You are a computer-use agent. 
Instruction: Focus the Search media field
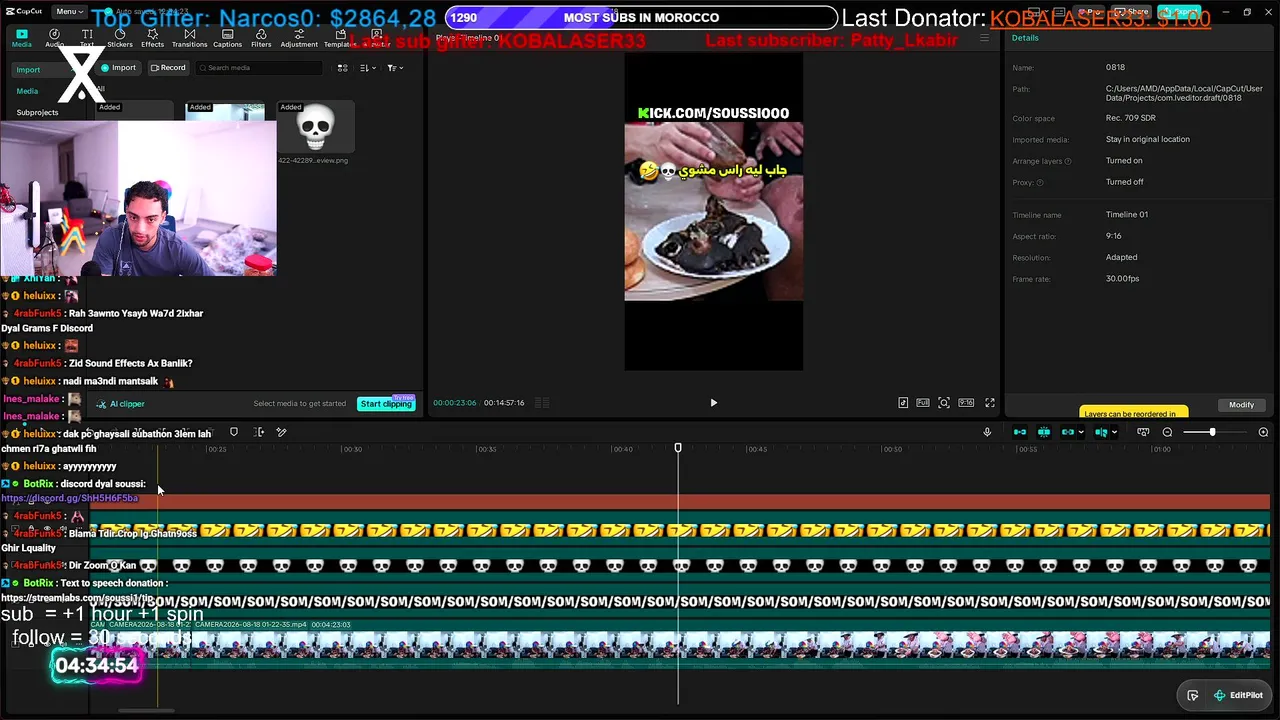coord(260,68)
